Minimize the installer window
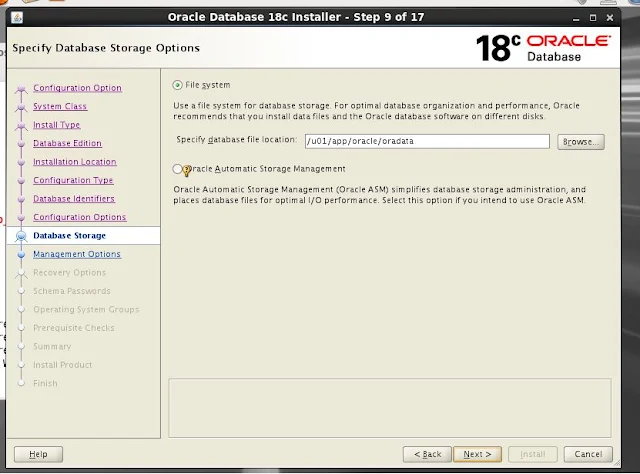 click(576, 18)
